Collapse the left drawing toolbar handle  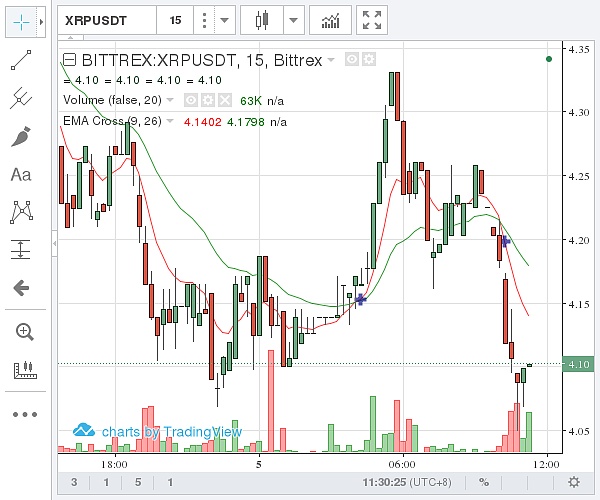point(55,243)
